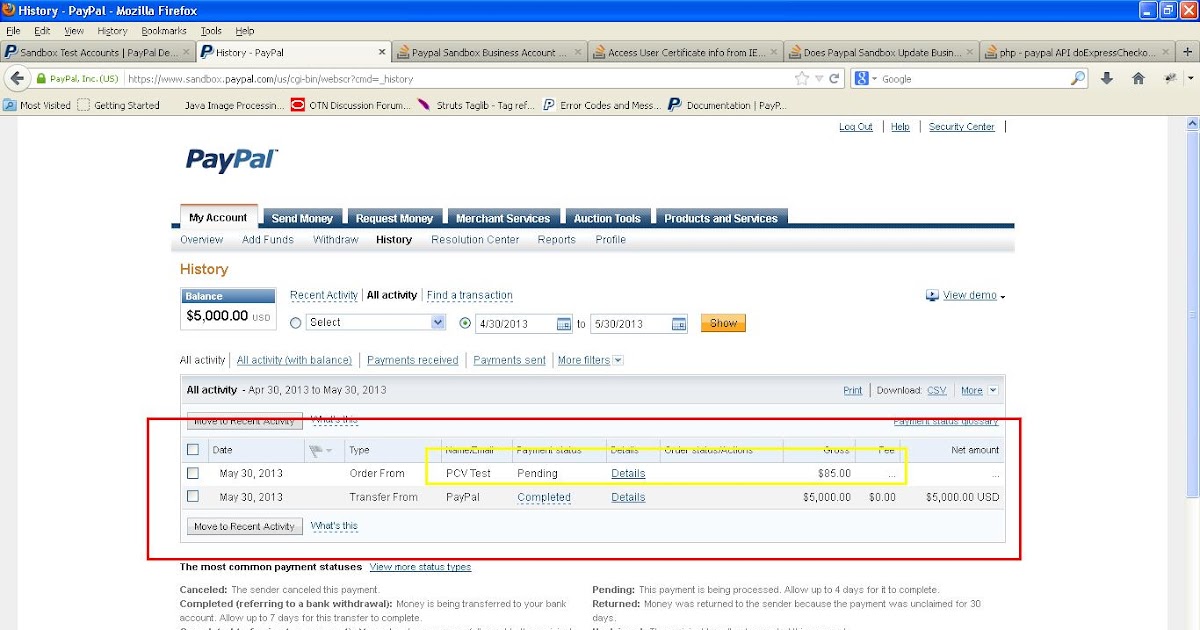Open the Reports subtab

pos(557,240)
